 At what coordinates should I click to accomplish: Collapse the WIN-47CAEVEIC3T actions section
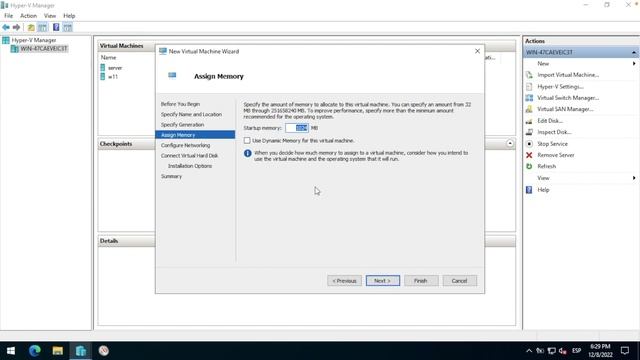coord(633,52)
